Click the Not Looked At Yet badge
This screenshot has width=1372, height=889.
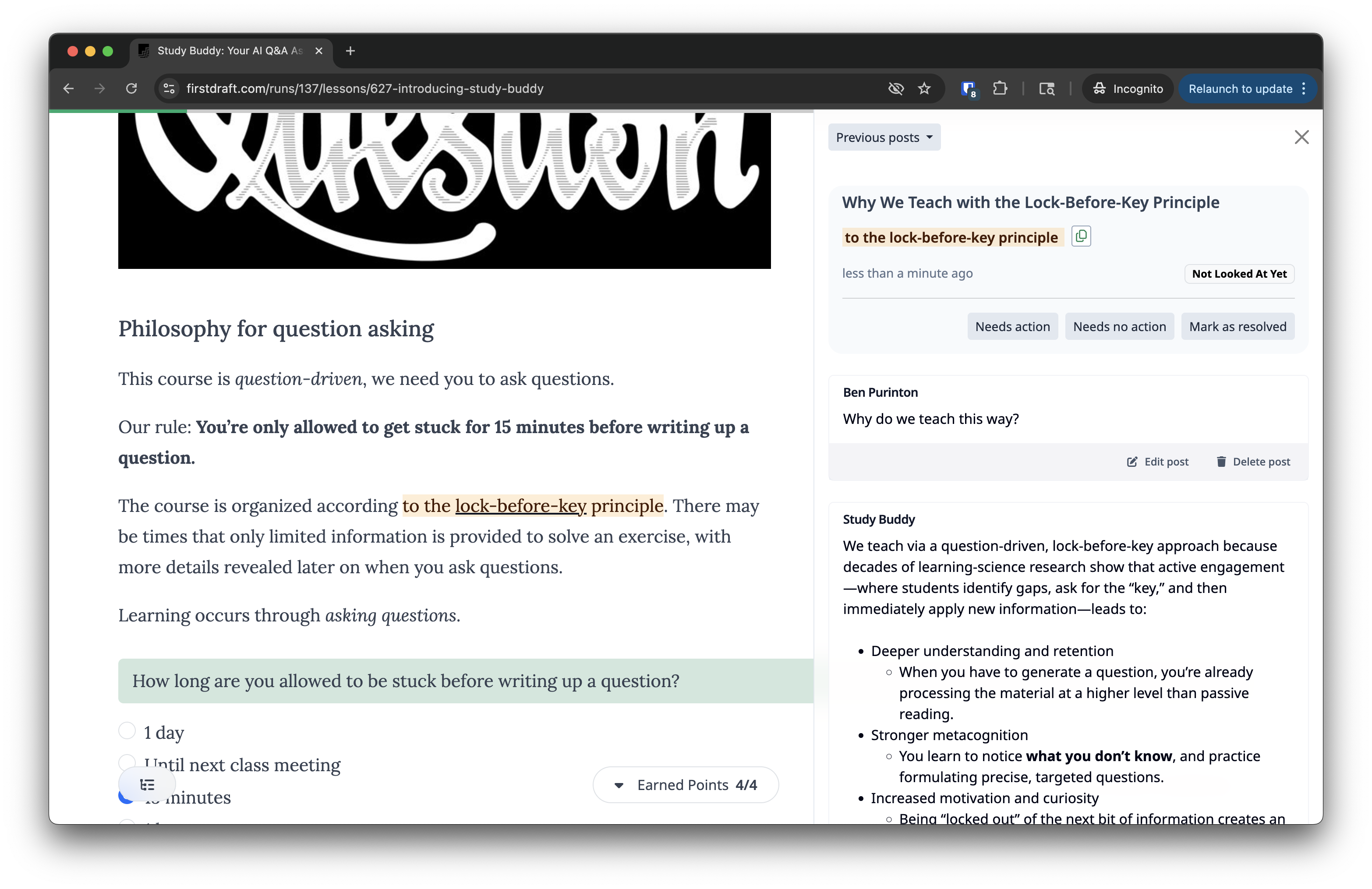pyautogui.click(x=1239, y=274)
